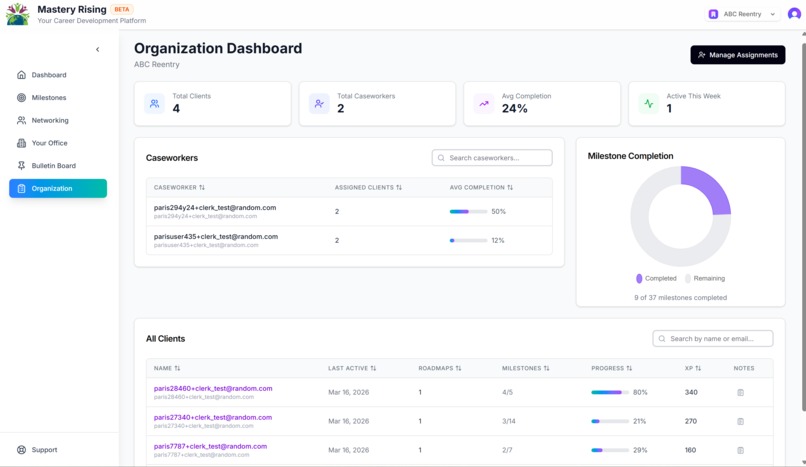This screenshot has width=806, height=467.
Task: Click the XP value 270
Action: point(691,421)
